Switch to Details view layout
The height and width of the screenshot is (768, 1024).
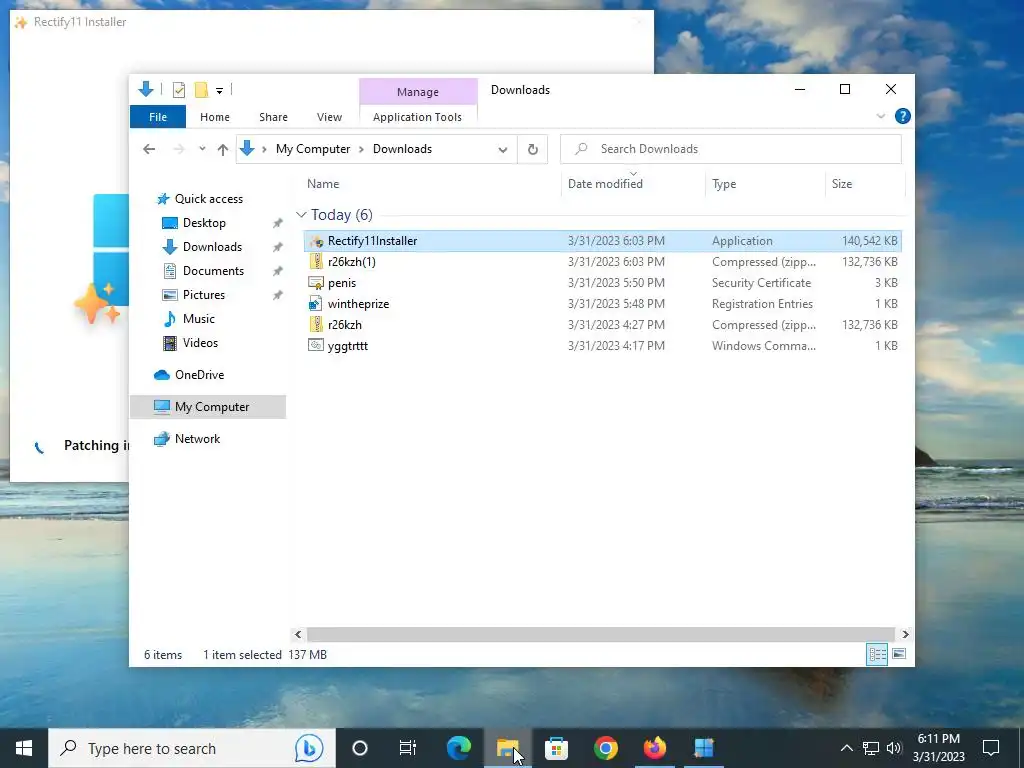click(x=877, y=654)
